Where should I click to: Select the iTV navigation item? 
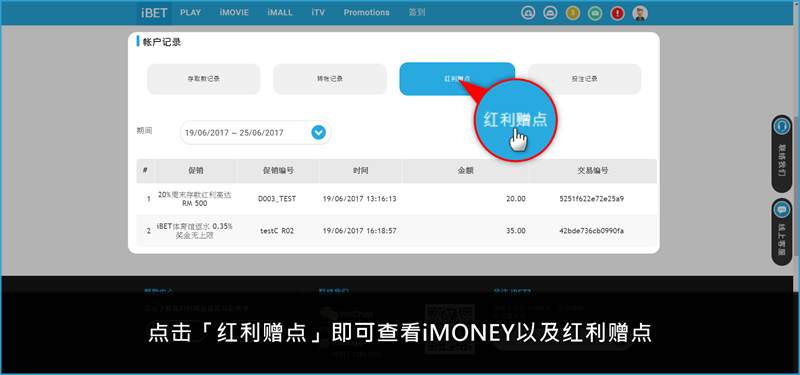[x=318, y=13]
